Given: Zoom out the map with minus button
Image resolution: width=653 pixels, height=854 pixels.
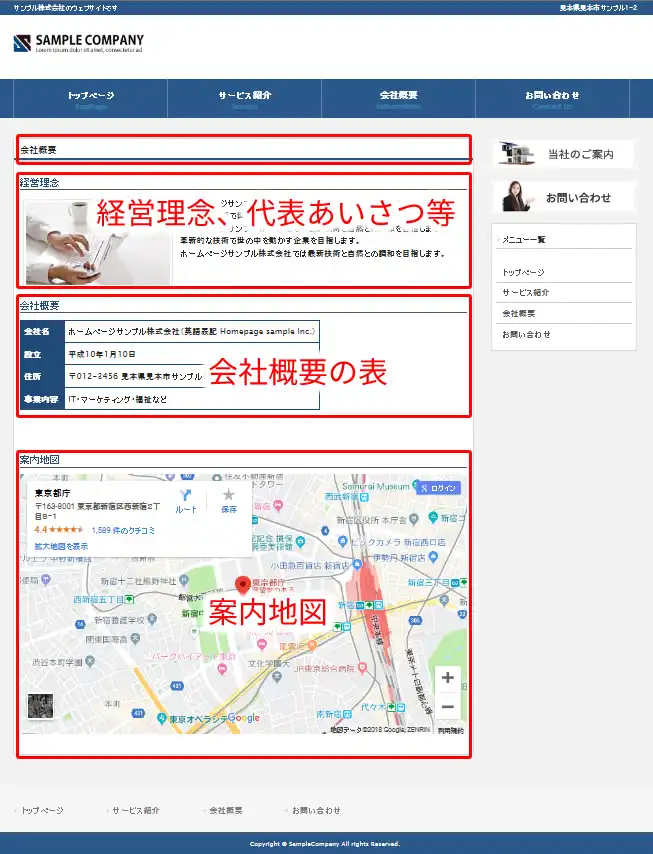Looking at the screenshot, I should point(448,706).
